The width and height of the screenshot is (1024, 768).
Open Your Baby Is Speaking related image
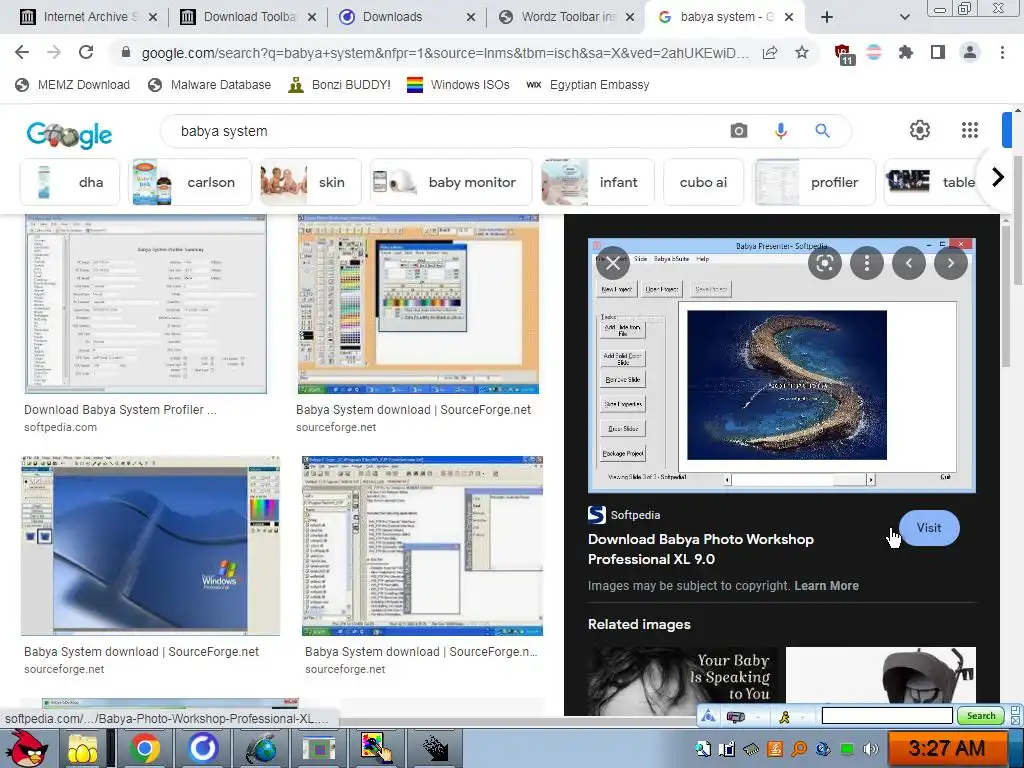click(x=683, y=679)
